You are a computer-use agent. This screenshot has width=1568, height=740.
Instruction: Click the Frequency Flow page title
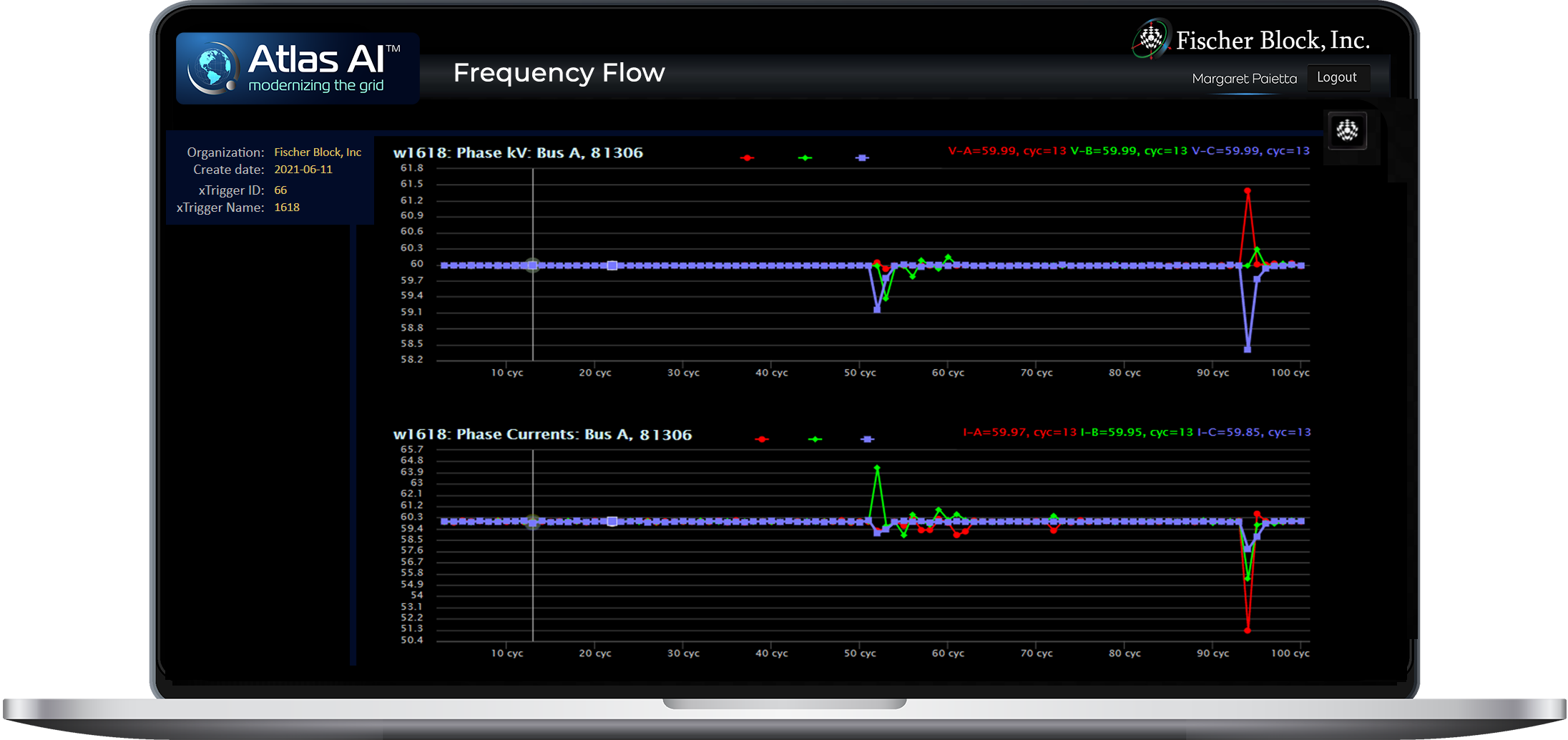(x=559, y=73)
